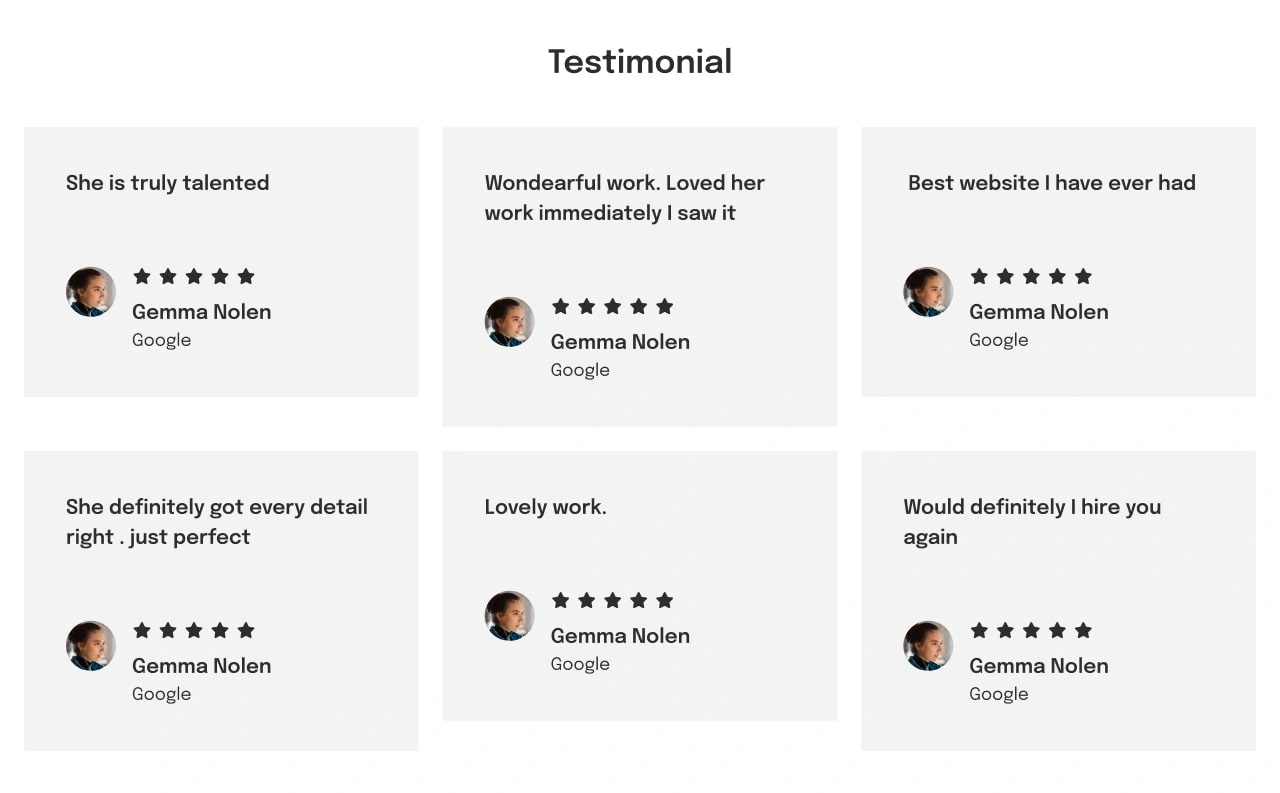Click the fifth star in the 'Best website' card
1280x793 pixels.
click(x=1083, y=276)
